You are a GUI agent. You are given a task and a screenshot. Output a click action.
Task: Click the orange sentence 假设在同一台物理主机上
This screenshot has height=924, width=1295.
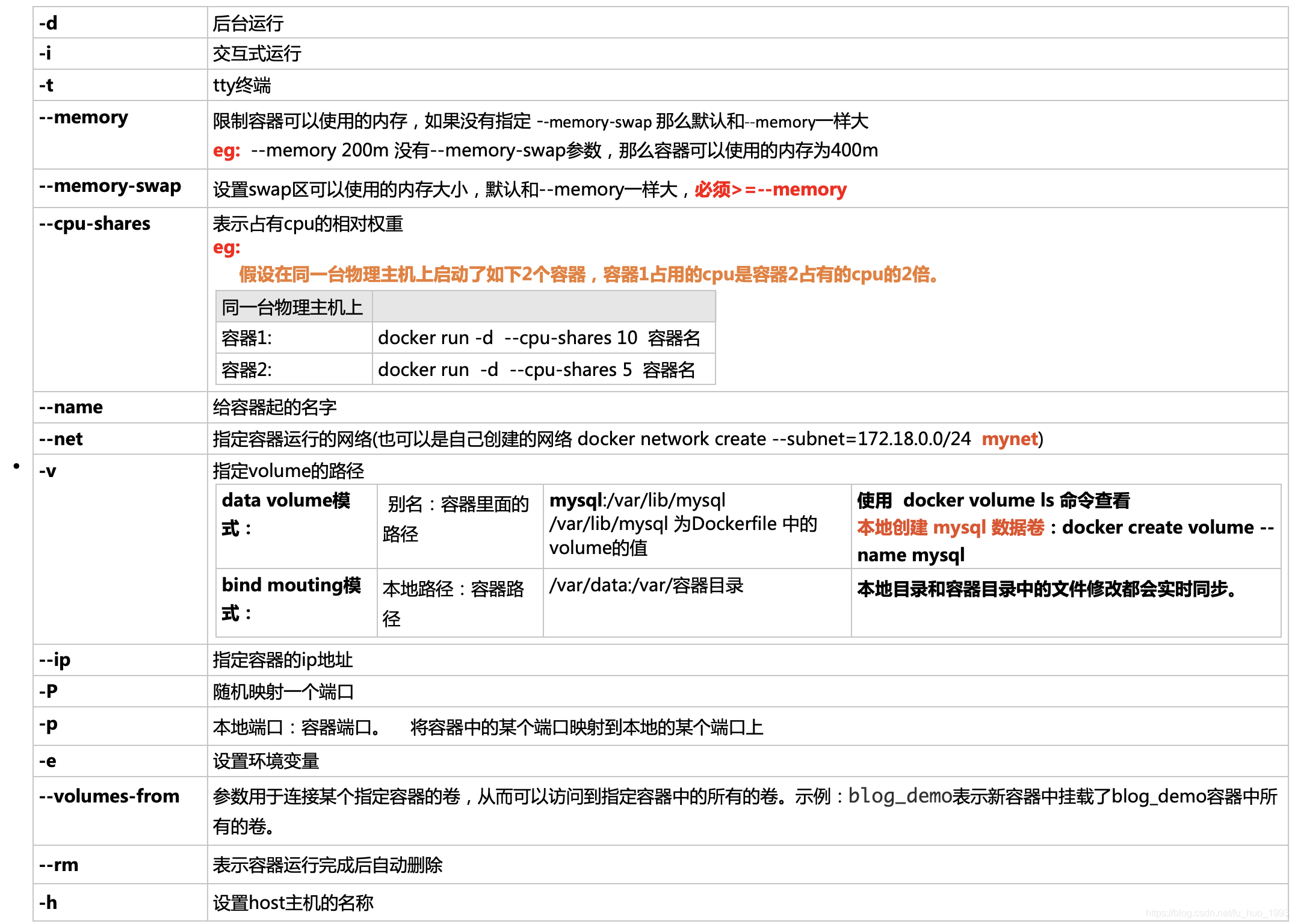(x=589, y=275)
